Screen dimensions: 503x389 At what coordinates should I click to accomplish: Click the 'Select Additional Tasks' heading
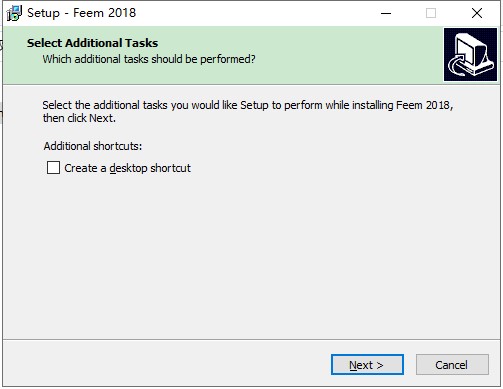tap(92, 43)
